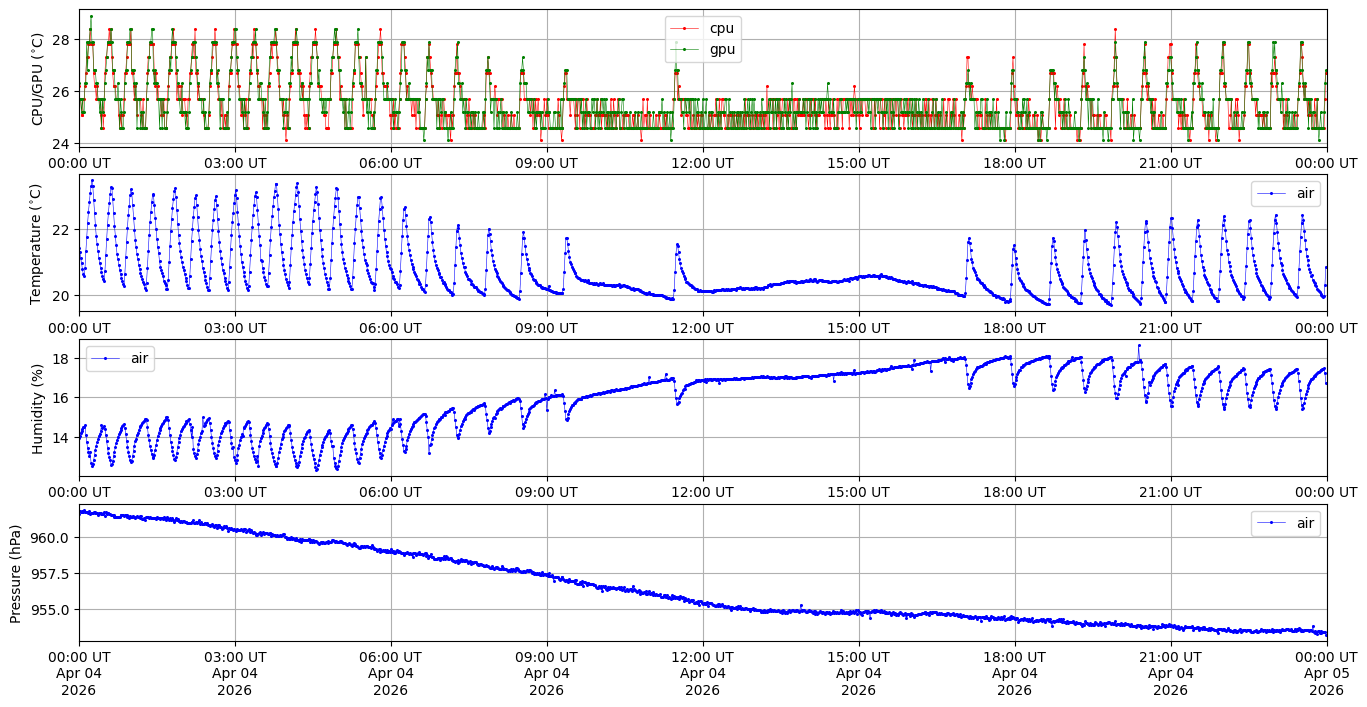This screenshot has width=1367, height=707.
Task: Click the 12:00 UT tick under Pressure plot
Action: [702, 657]
